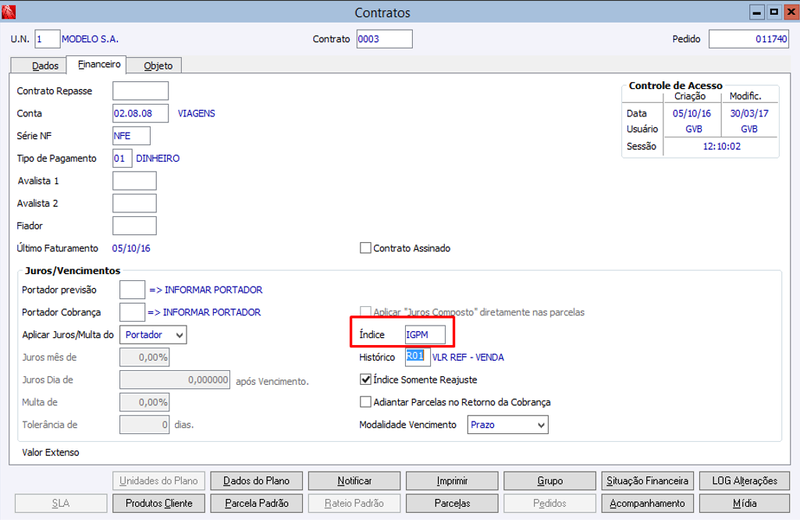The width and height of the screenshot is (800, 520).
Task: Open the Parcelas button
Action: 452,503
